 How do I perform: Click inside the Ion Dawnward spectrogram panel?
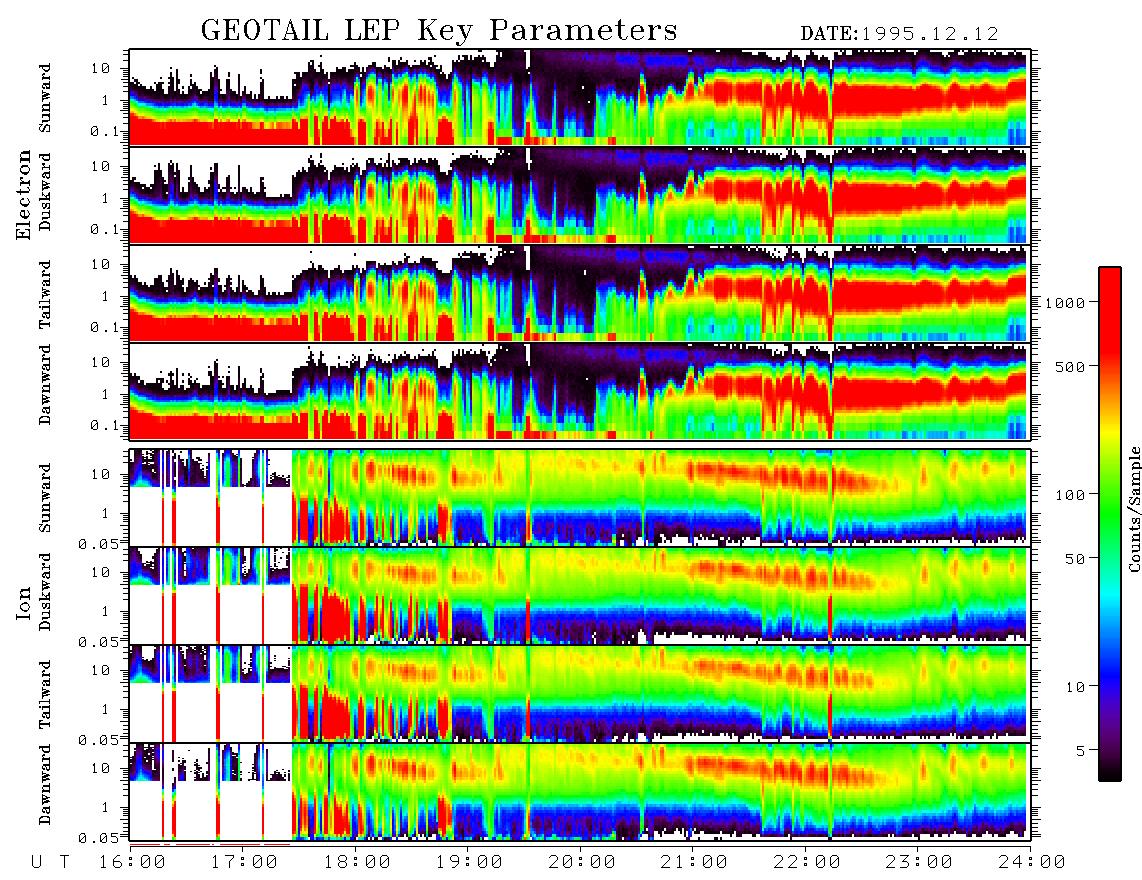click(x=579, y=791)
